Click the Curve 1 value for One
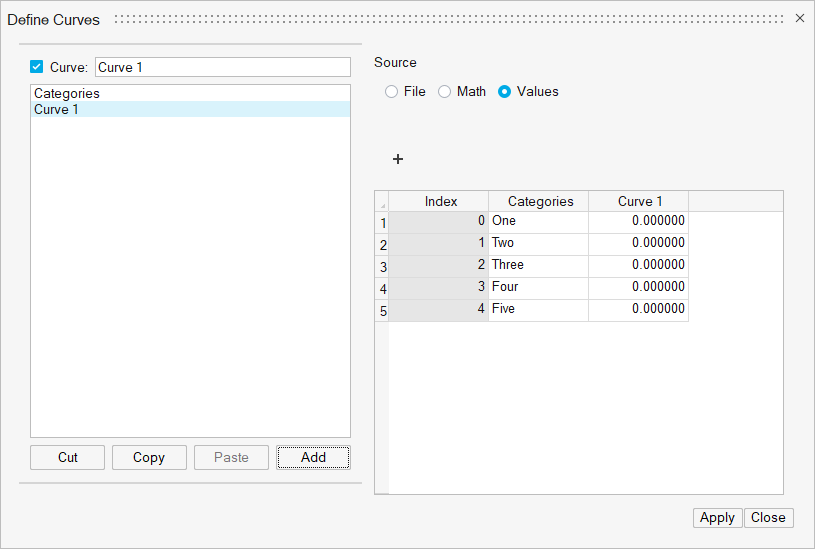Image resolution: width=815 pixels, height=549 pixels. tap(638, 221)
